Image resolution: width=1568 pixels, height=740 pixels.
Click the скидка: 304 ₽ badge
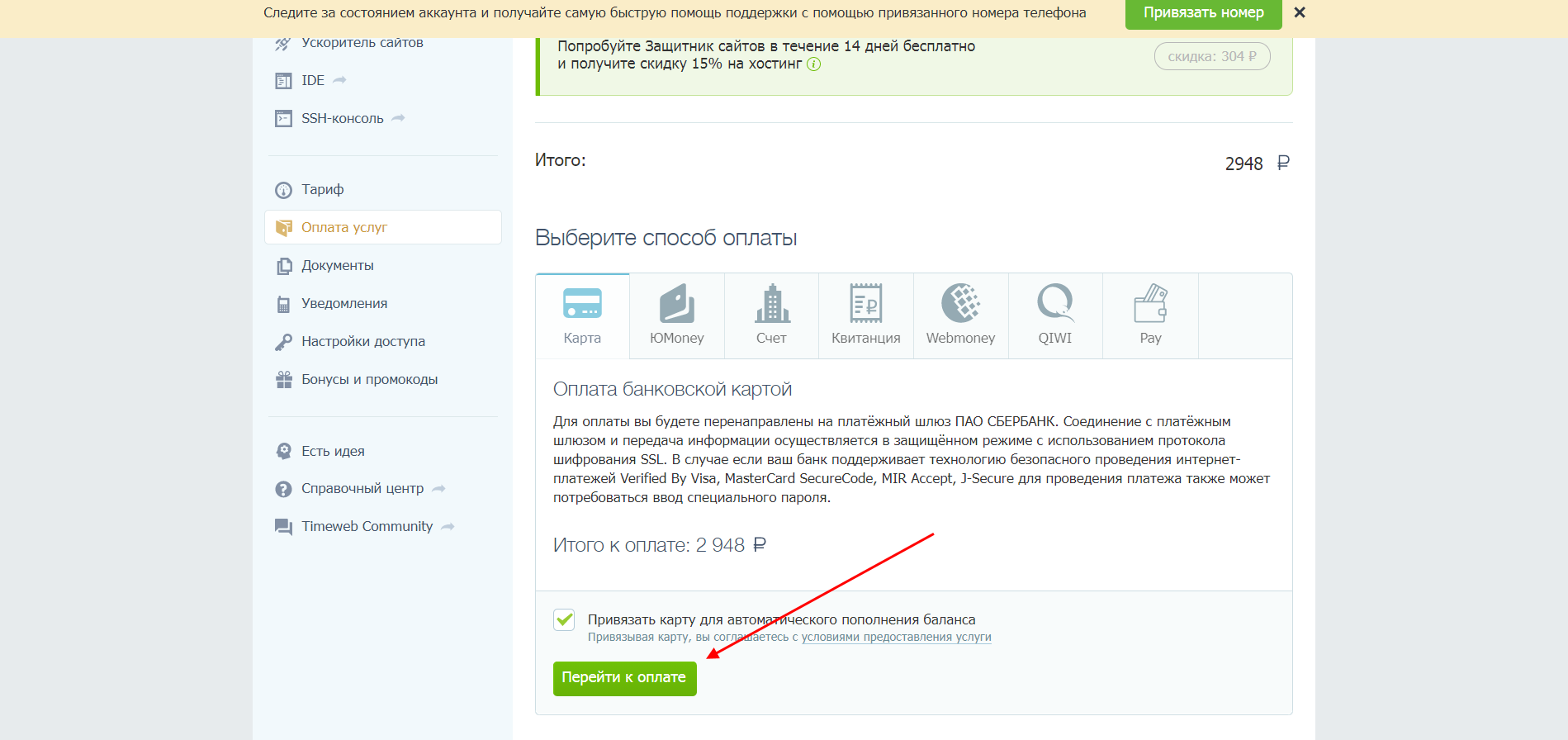click(x=1212, y=56)
